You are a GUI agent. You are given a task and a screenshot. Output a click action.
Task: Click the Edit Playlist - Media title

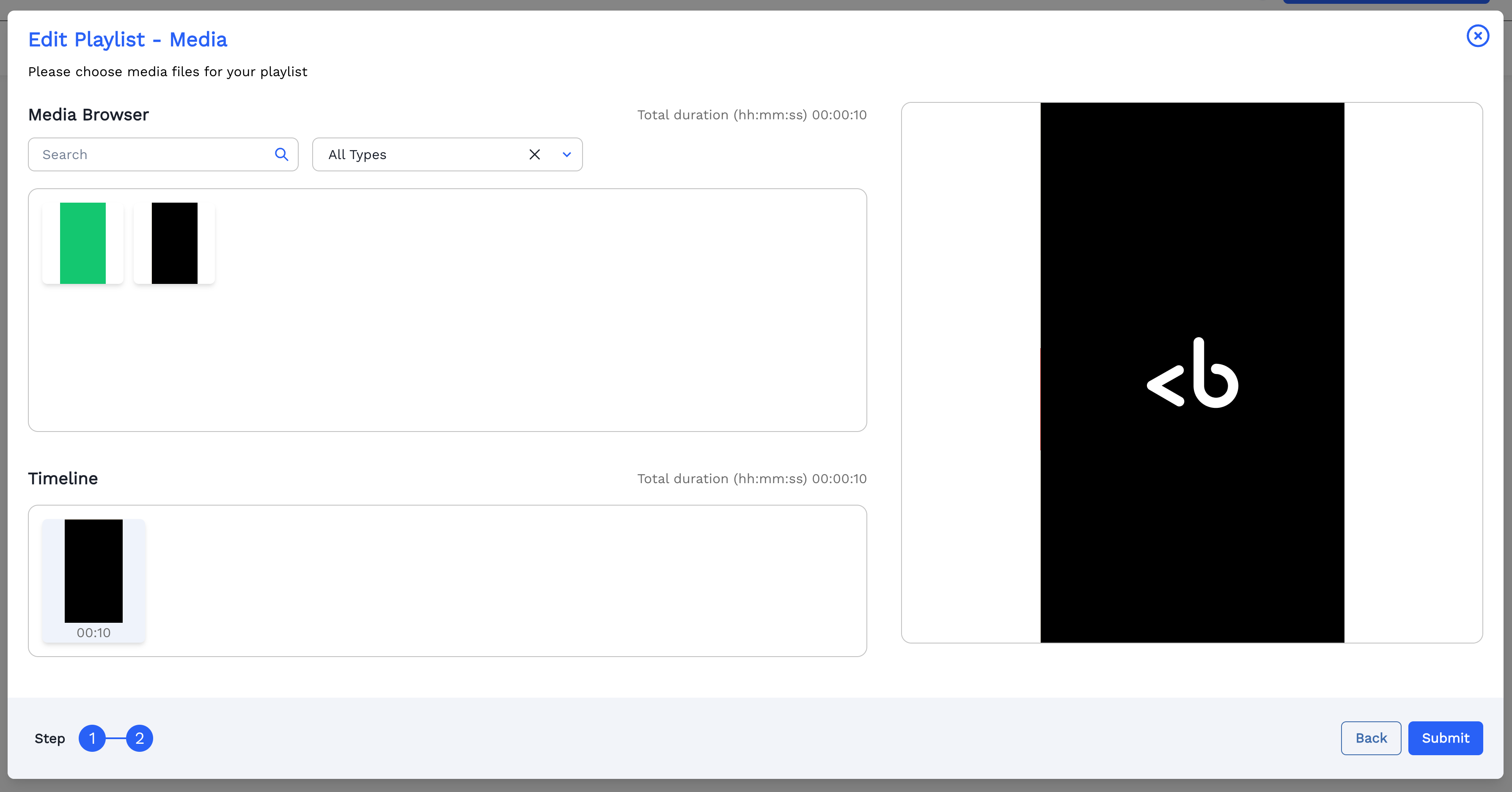coord(128,40)
